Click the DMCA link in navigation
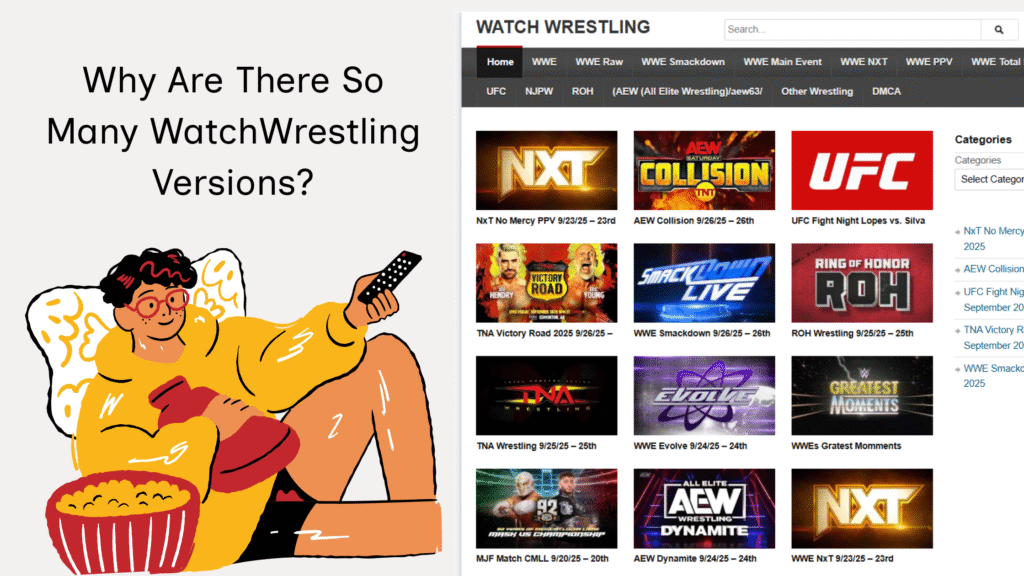Image resolution: width=1024 pixels, height=576 pixels. (886, 91)
